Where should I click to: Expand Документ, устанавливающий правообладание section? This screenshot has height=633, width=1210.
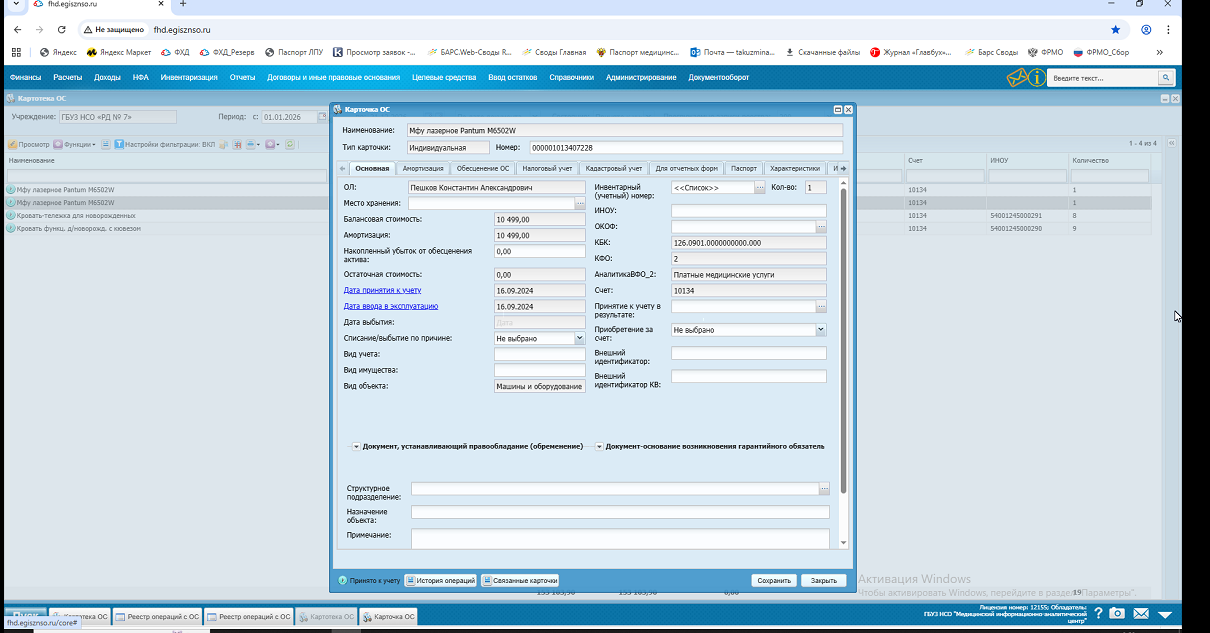(x=356, y=447)
